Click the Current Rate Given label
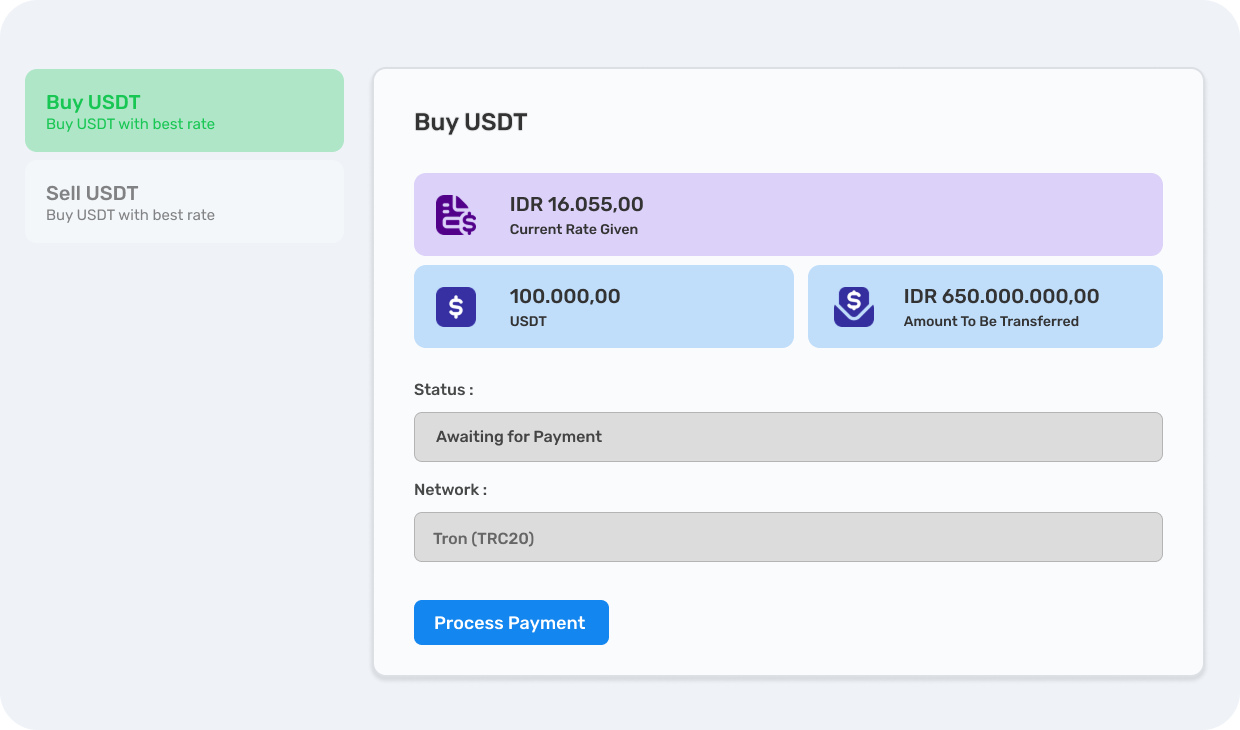The image size is (1240, 730). coord(574,229)
